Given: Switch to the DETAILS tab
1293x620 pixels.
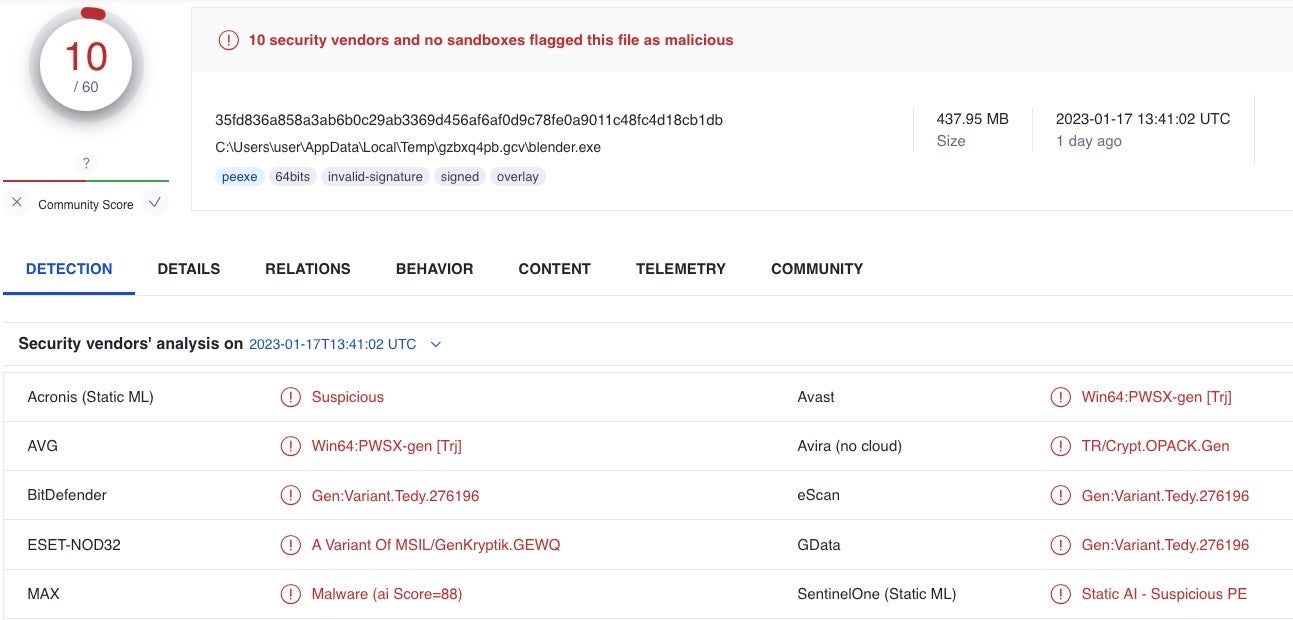Looking at the screenshot, I should [188, 269].
